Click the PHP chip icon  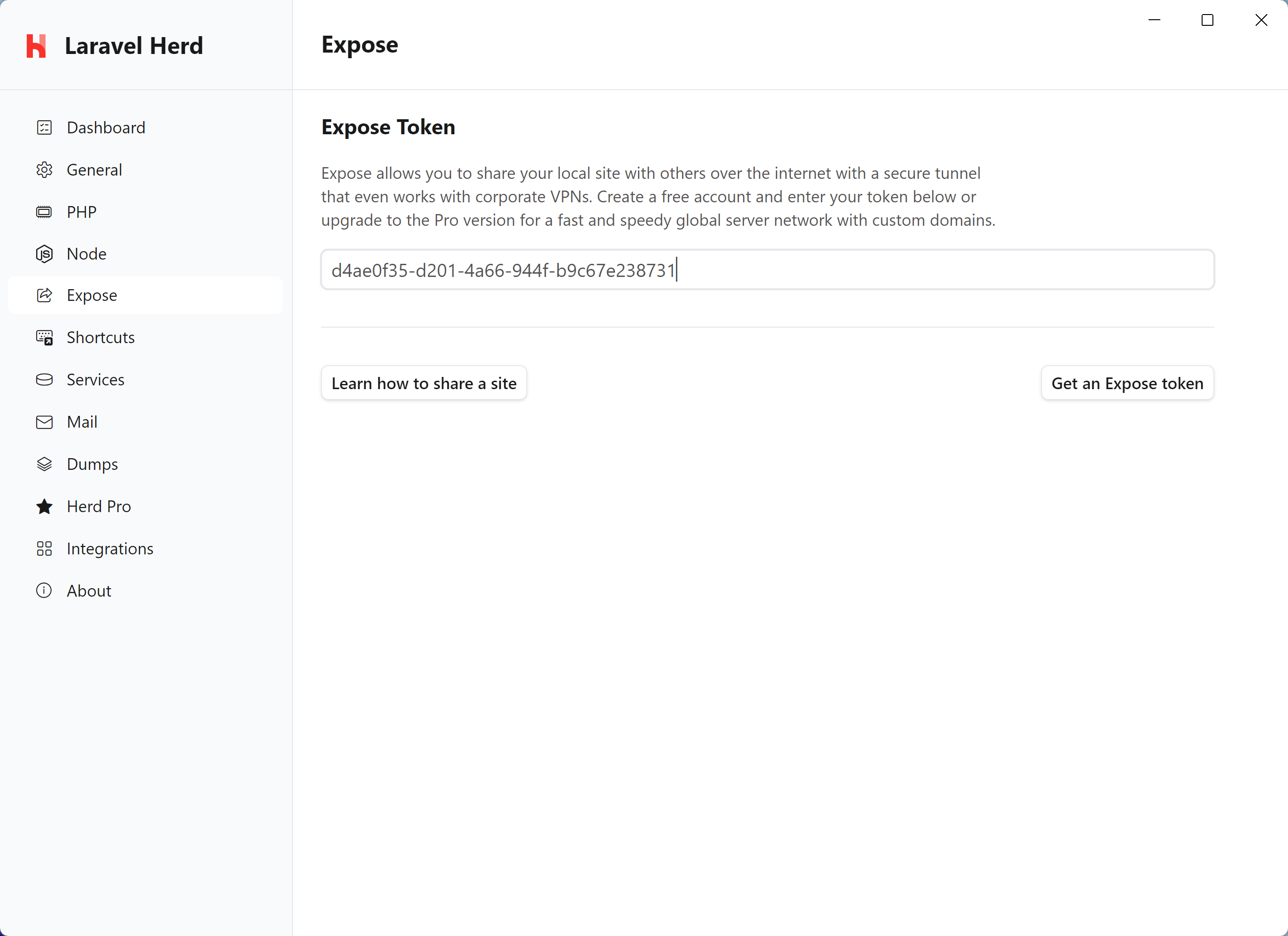44,211
